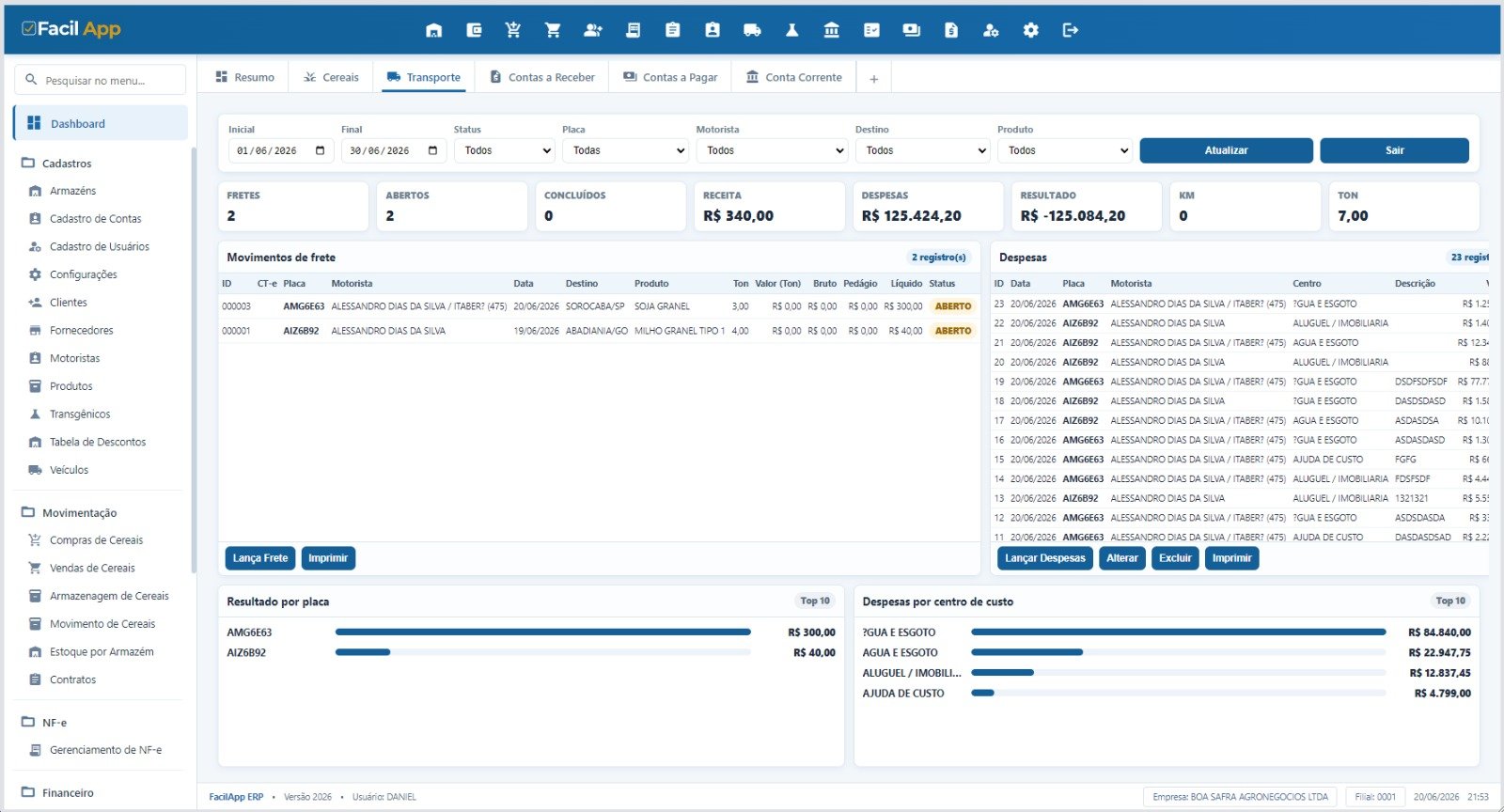Click the calendar icon in Final date field
Viewport: 1504px width, 812px height.
click(433, 150)
